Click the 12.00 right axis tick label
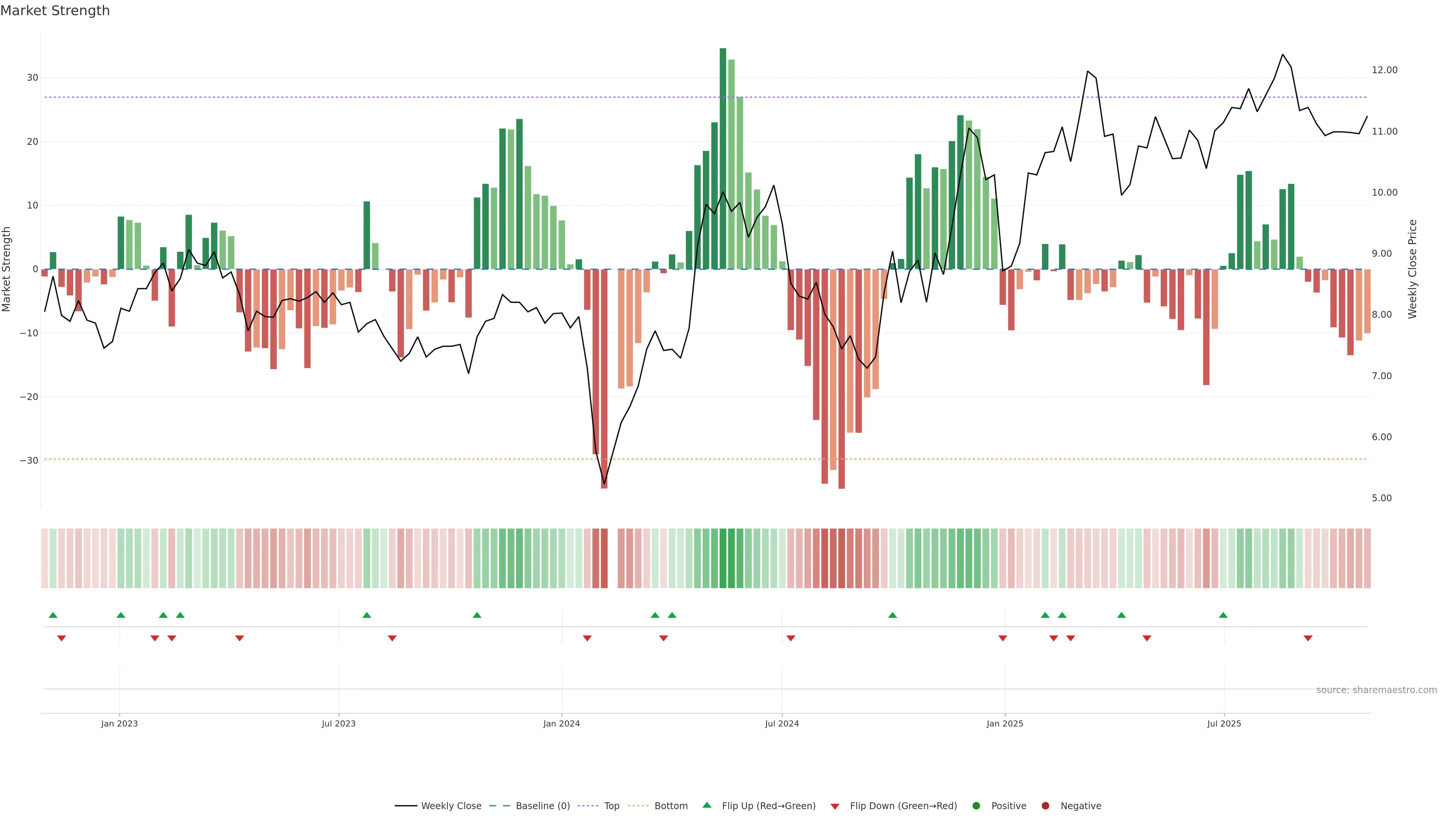 pyautogui.click(x=1384, y=70)
